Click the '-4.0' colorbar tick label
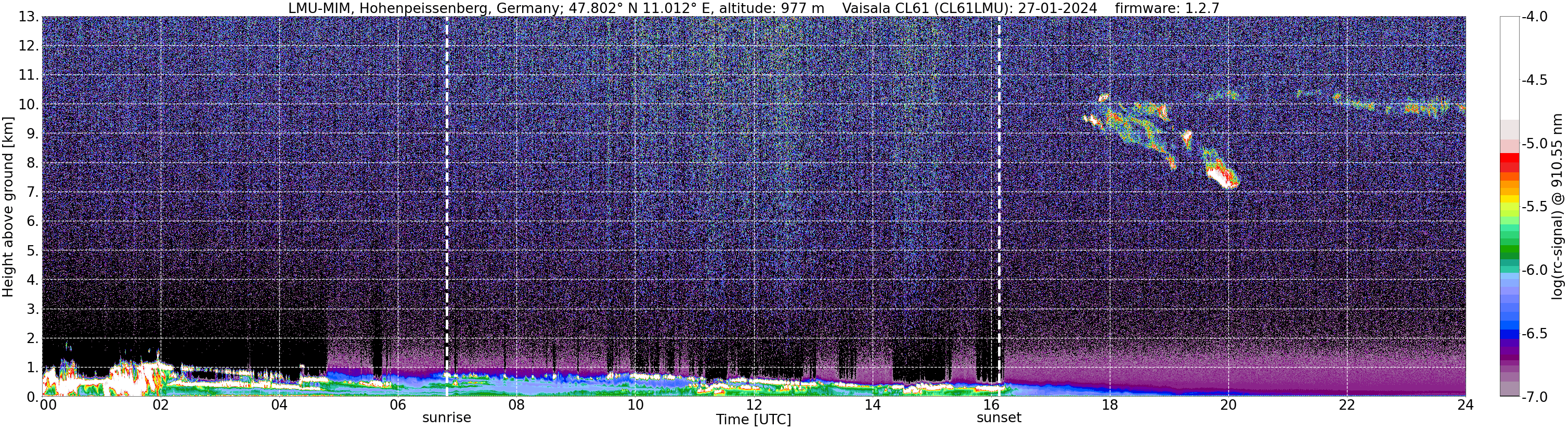 [x=1535, y=17]
